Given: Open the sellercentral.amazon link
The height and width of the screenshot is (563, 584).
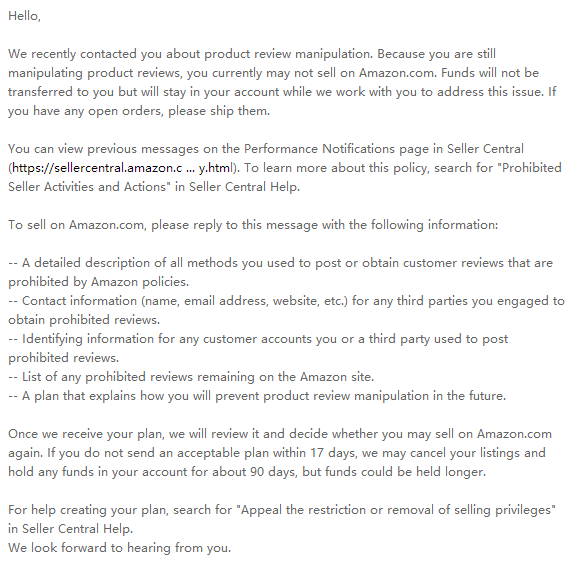Looking at the screenshot, I should pyautogui.click(x=122, y=168).
